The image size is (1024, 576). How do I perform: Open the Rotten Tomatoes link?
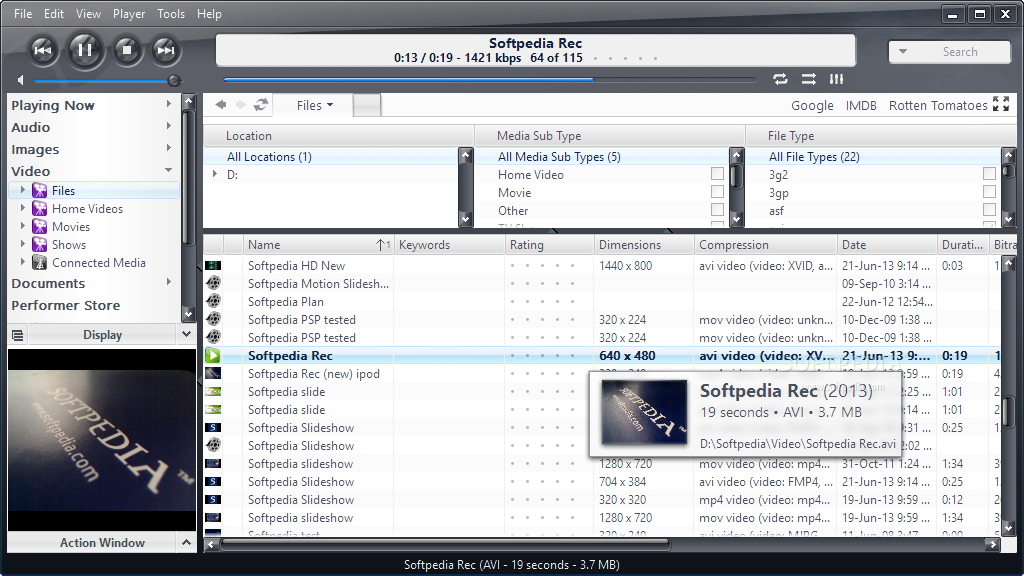938,105
